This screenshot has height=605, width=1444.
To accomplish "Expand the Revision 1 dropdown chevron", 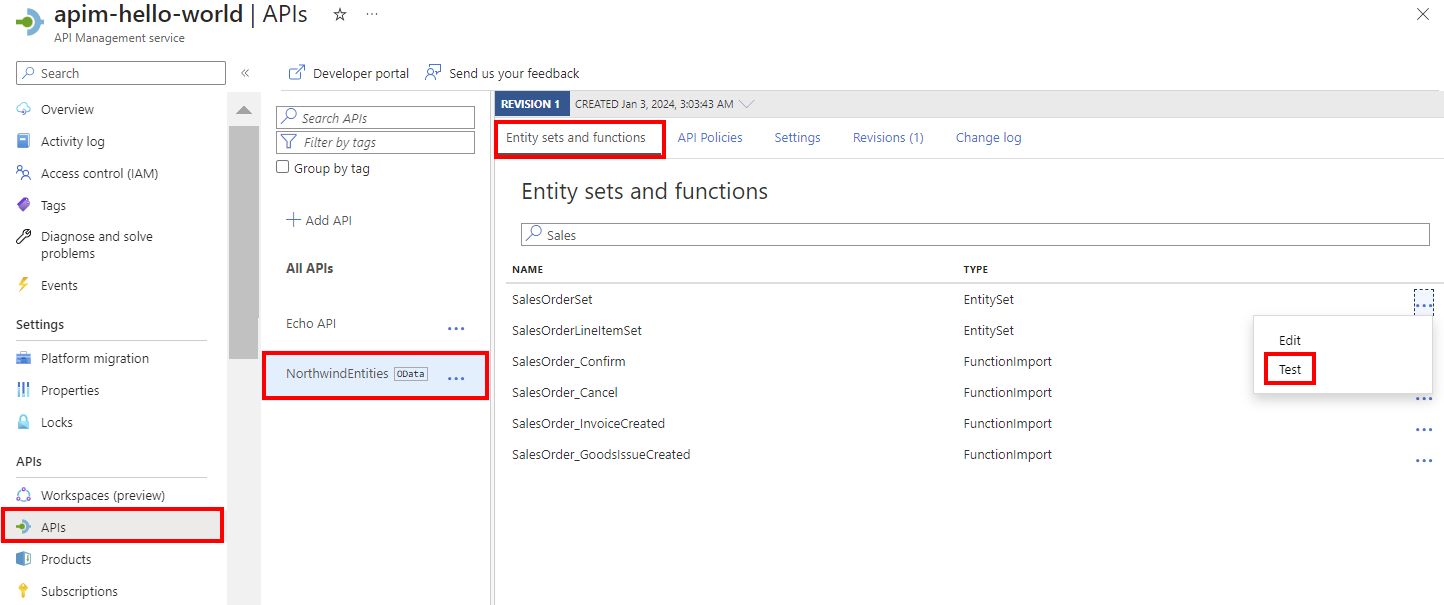I will 746,104.
